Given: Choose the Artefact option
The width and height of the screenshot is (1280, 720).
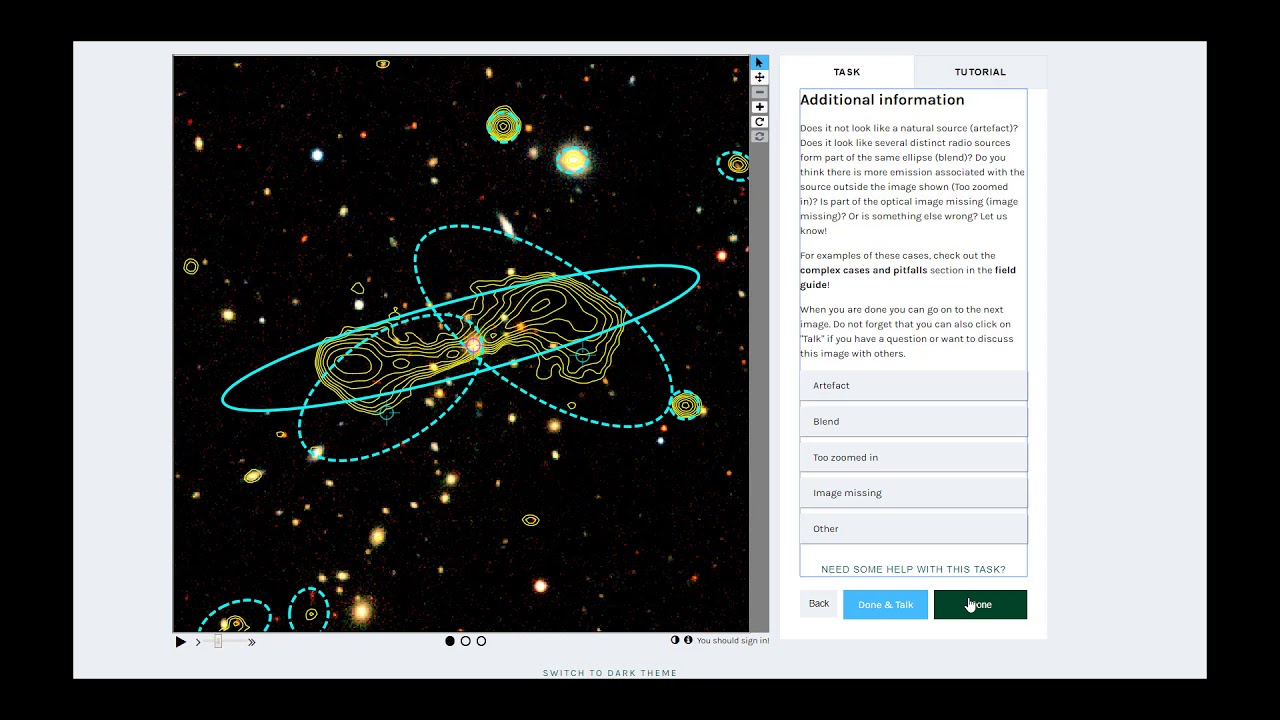Looking at the screenshot, I should (x=913, y=386).
